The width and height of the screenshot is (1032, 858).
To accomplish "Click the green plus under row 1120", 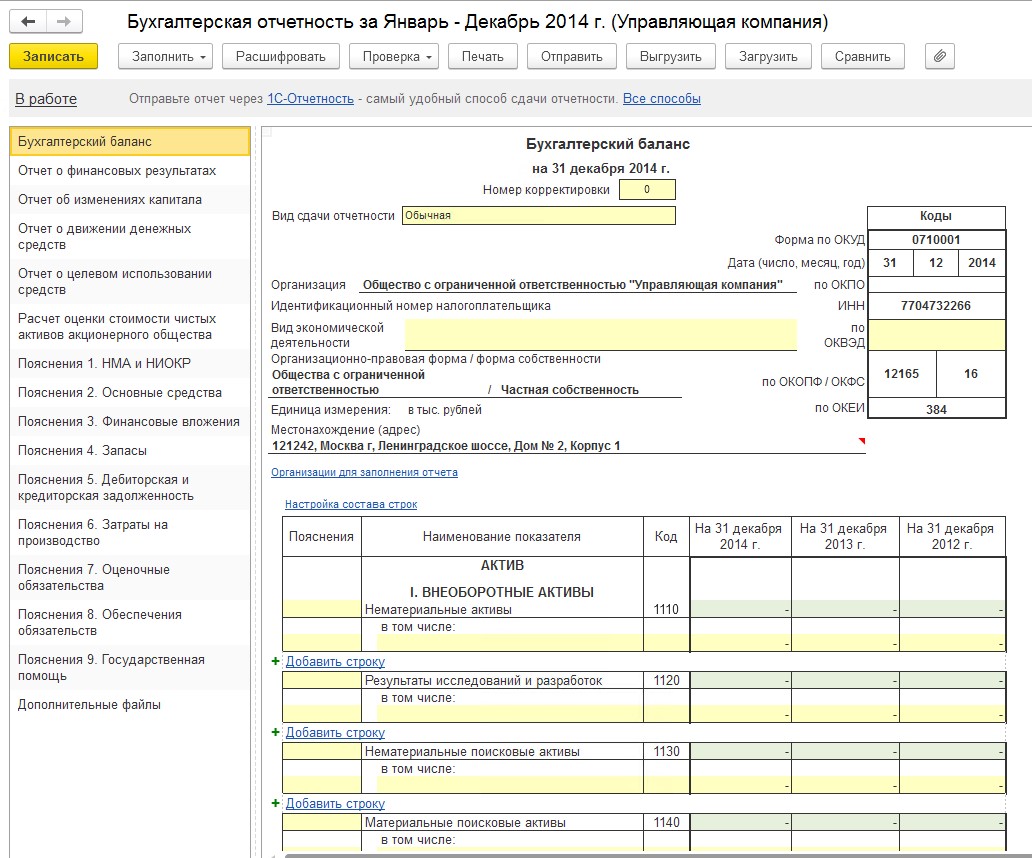I will click(276, 732).
